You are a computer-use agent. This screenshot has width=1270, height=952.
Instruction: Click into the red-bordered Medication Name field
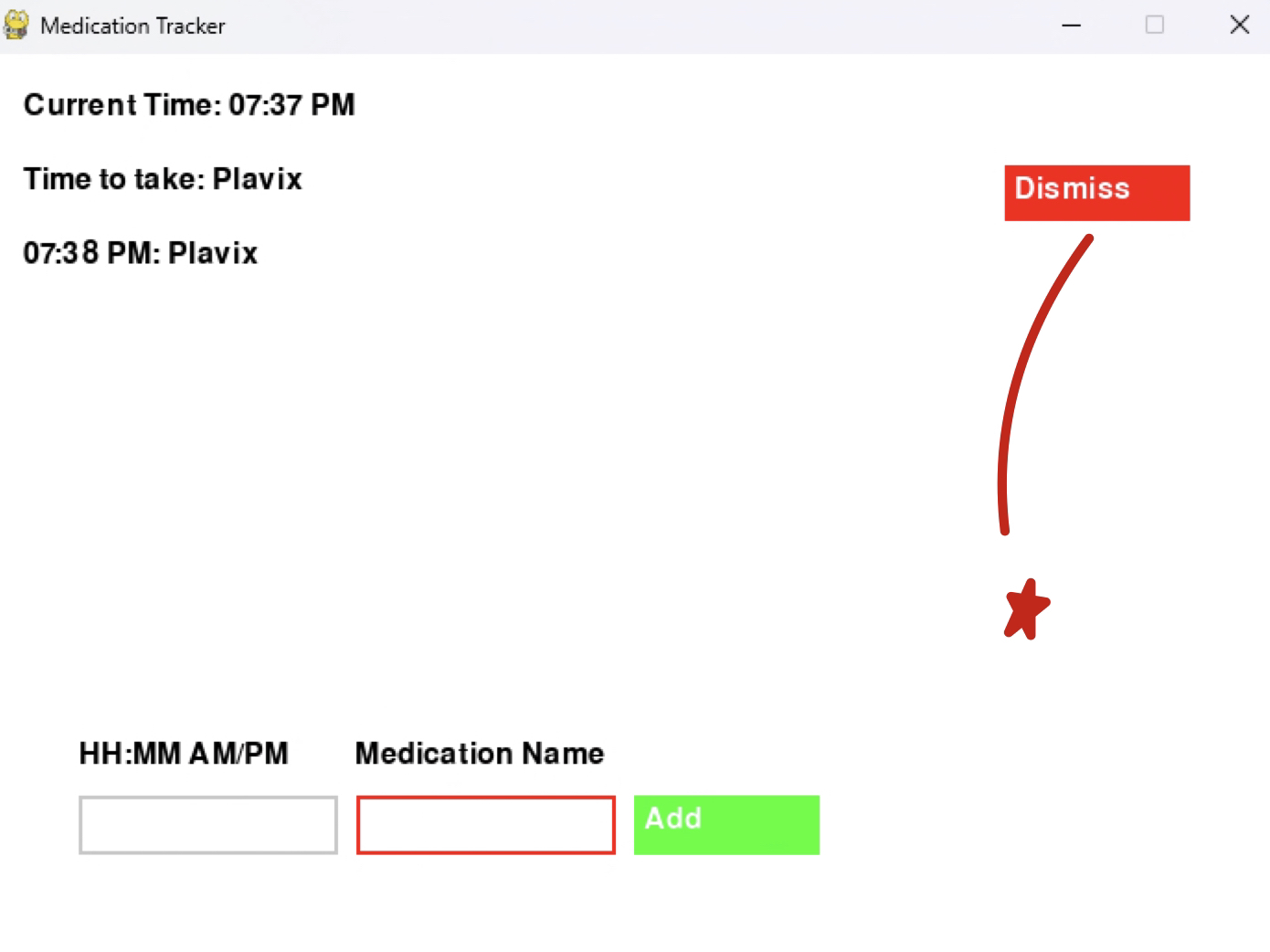pos(485,825)
